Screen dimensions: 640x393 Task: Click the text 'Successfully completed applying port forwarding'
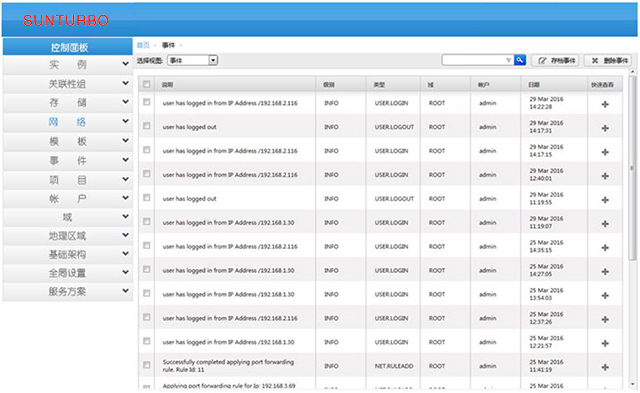coord(228,362)
